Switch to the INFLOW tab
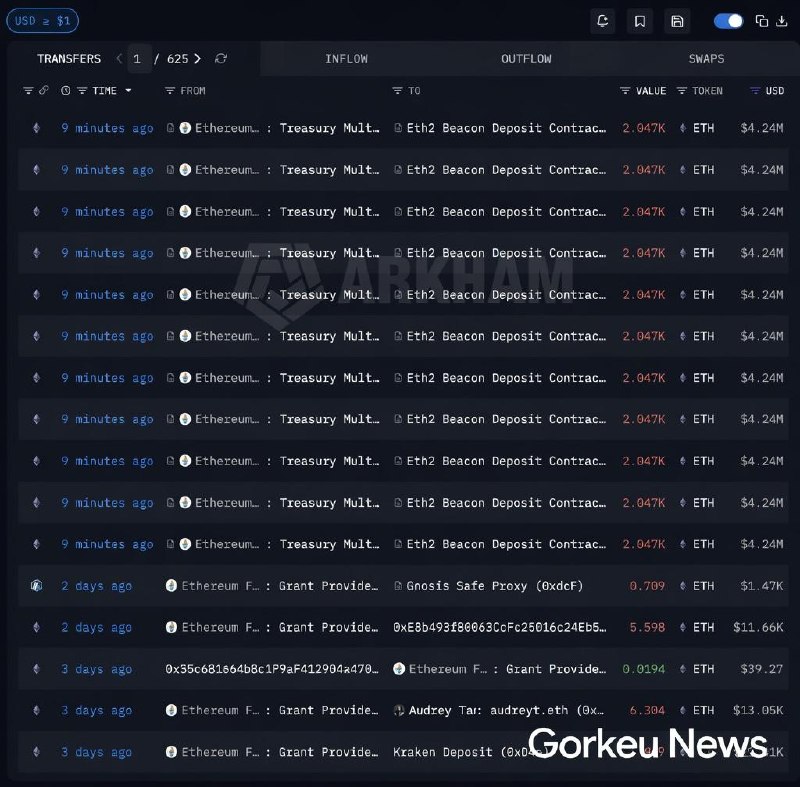Image resolution: width=800 pixels, height=787 pixels. 346,58
